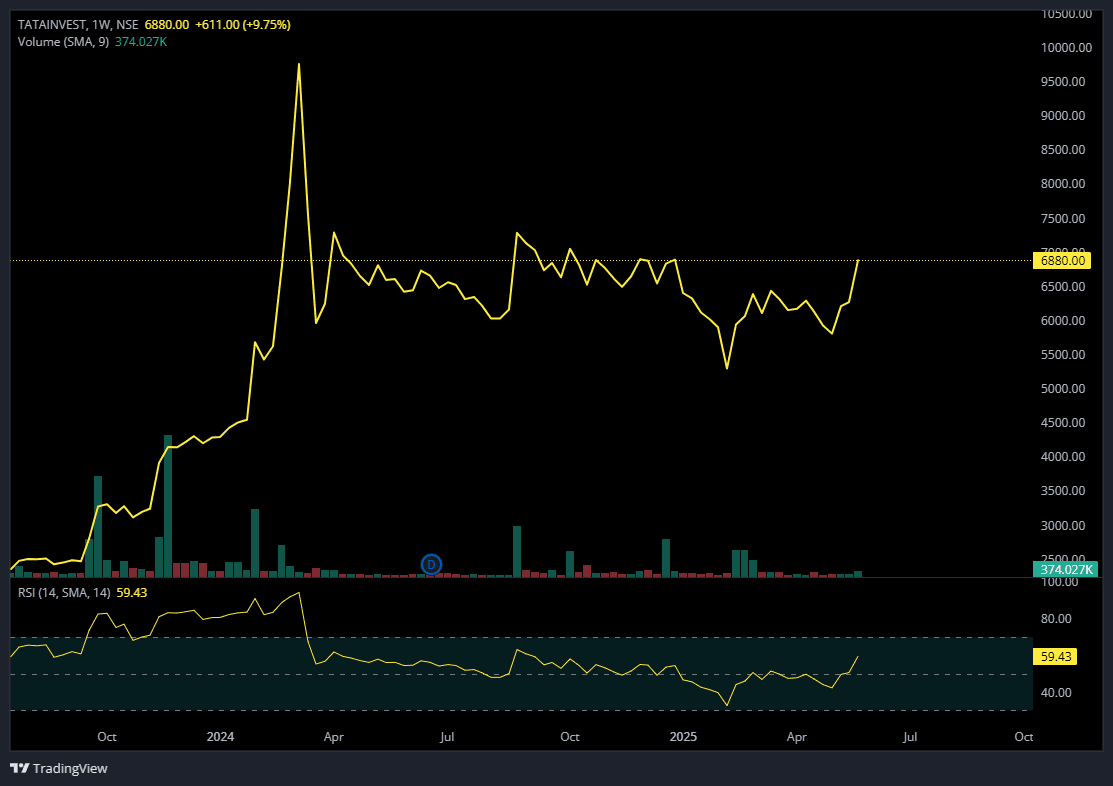This screenshot has height=786, width=1113.
Task: Click the 2025 time axis label
Action: click(x=684, y=737)
